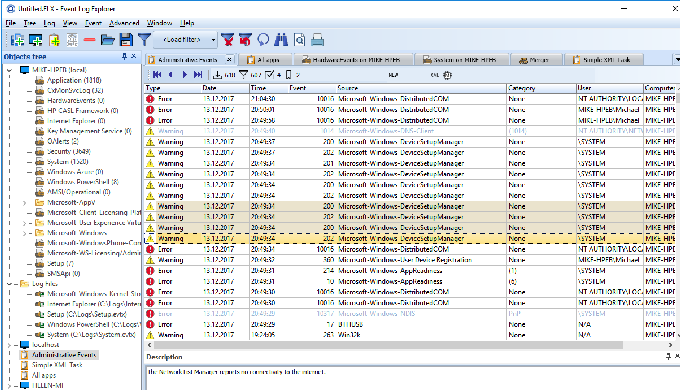
Task: Open the tab list dropdown arrow
Action: (677, 59)
